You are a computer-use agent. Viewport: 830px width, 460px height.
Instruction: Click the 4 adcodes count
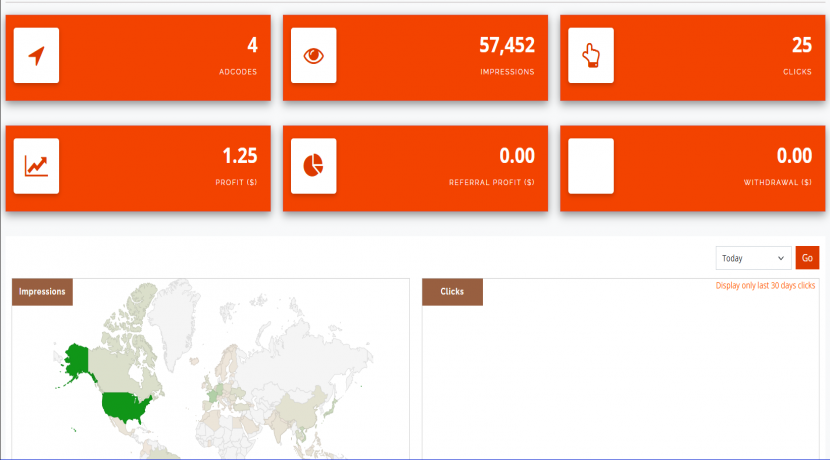click(252, 45)
